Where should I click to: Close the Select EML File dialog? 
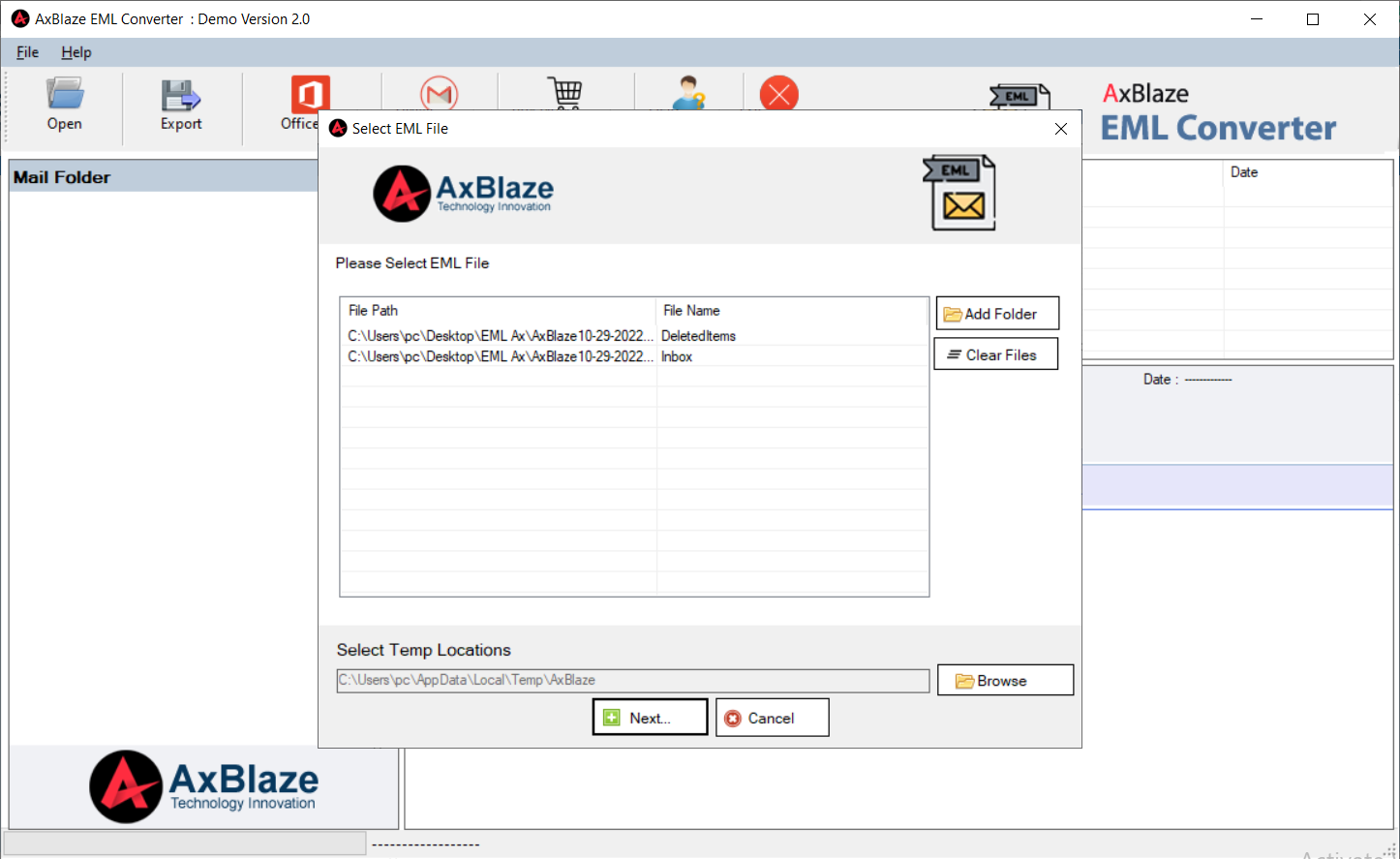tap(1061, 129)
